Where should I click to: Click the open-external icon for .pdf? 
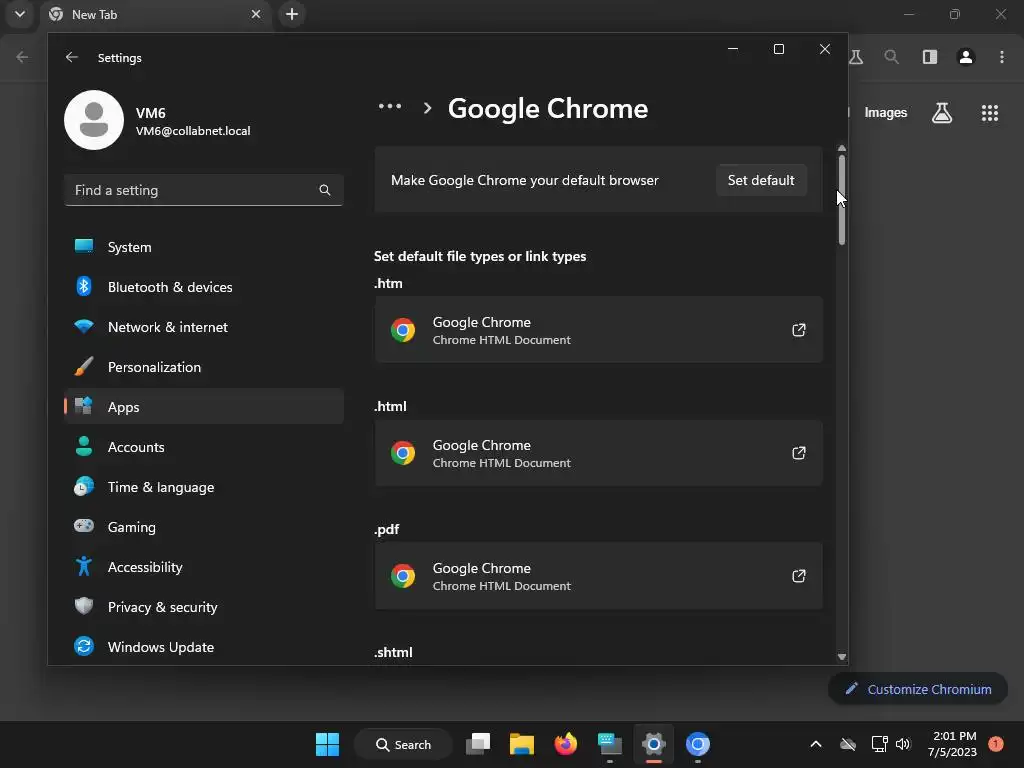pos(799,575)
